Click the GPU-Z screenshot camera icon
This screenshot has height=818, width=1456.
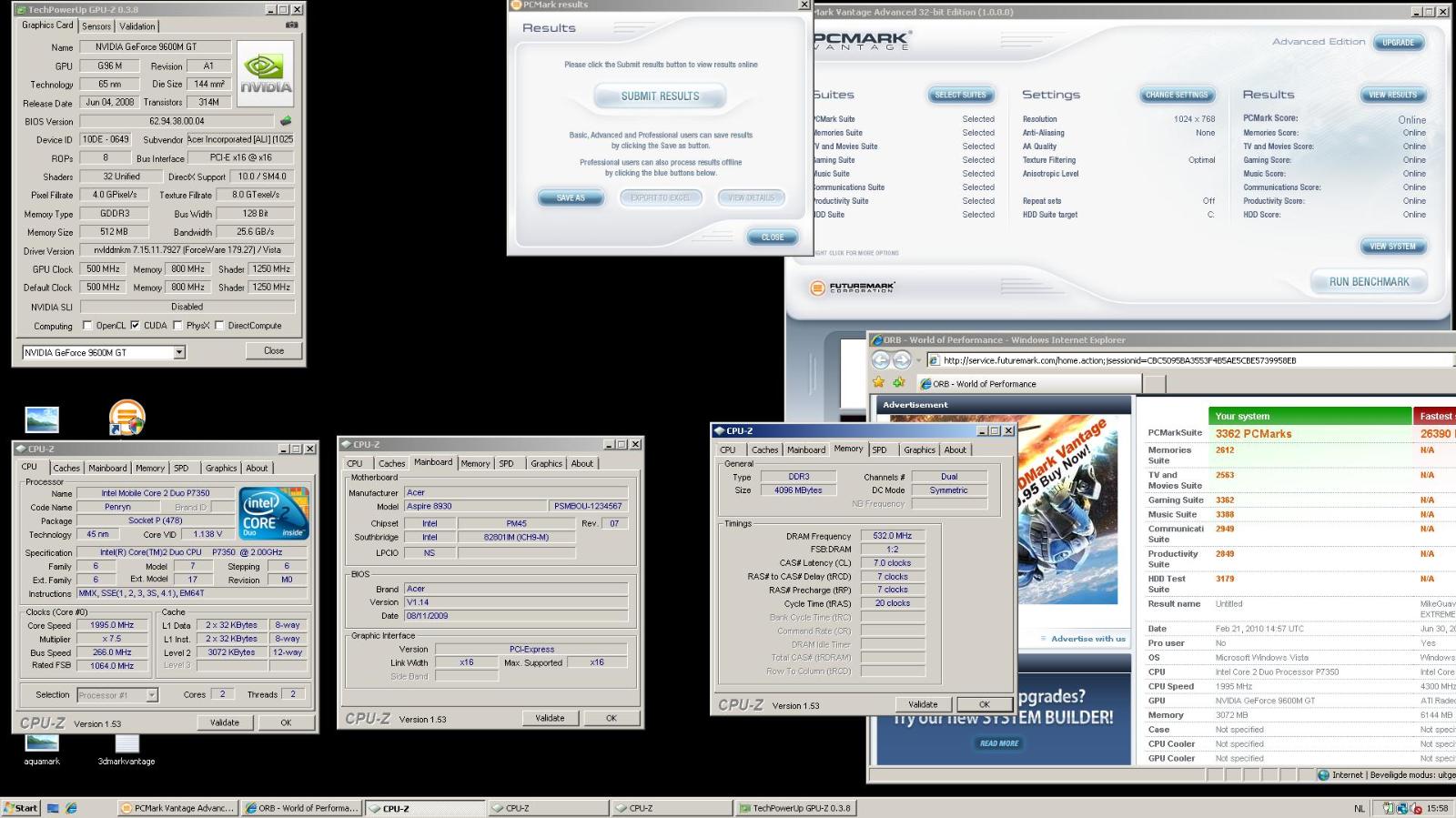tap(291, 25)
